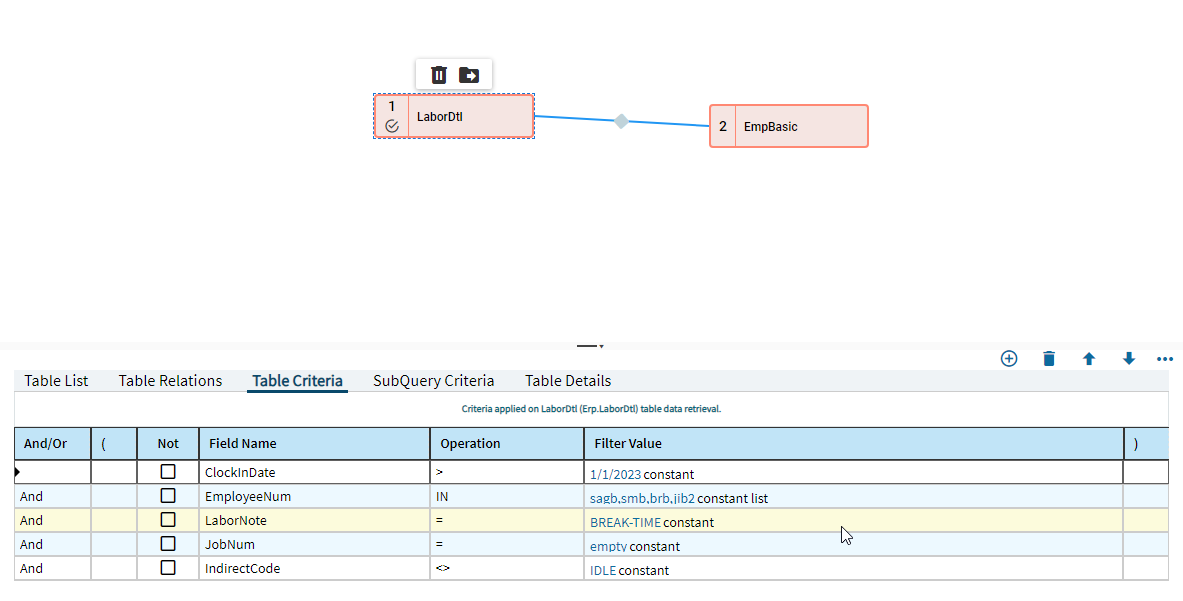
Task: Click the BREAK-TIME filter value link
Action: (x=625, y=523)
